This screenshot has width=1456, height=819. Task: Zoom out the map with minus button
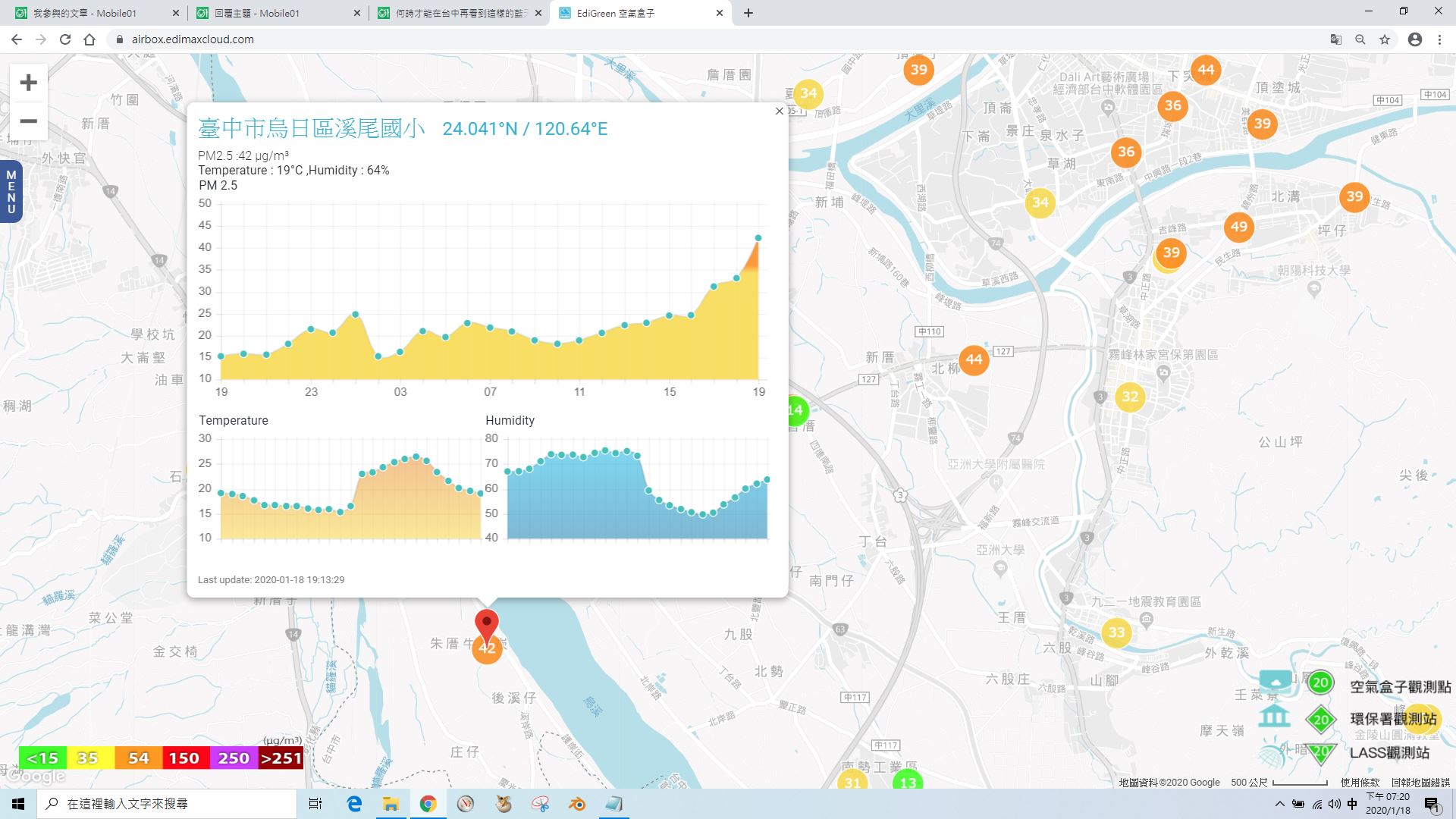click(28, 121)
